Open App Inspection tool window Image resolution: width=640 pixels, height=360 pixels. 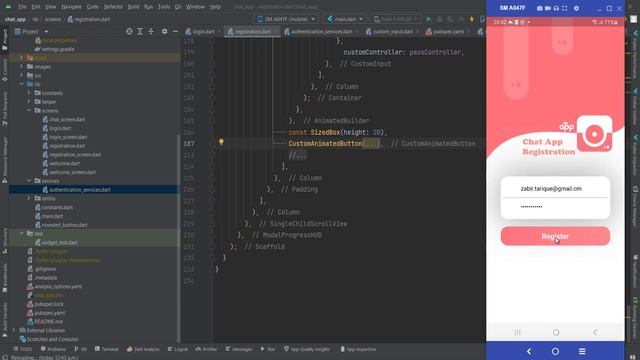point(358,349)
